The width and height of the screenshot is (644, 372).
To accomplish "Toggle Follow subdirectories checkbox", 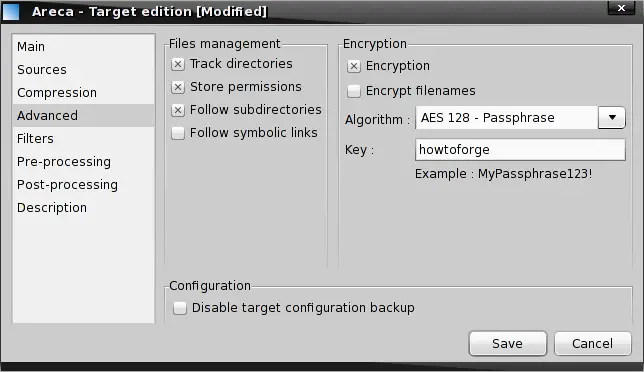I will click(178, 110).
